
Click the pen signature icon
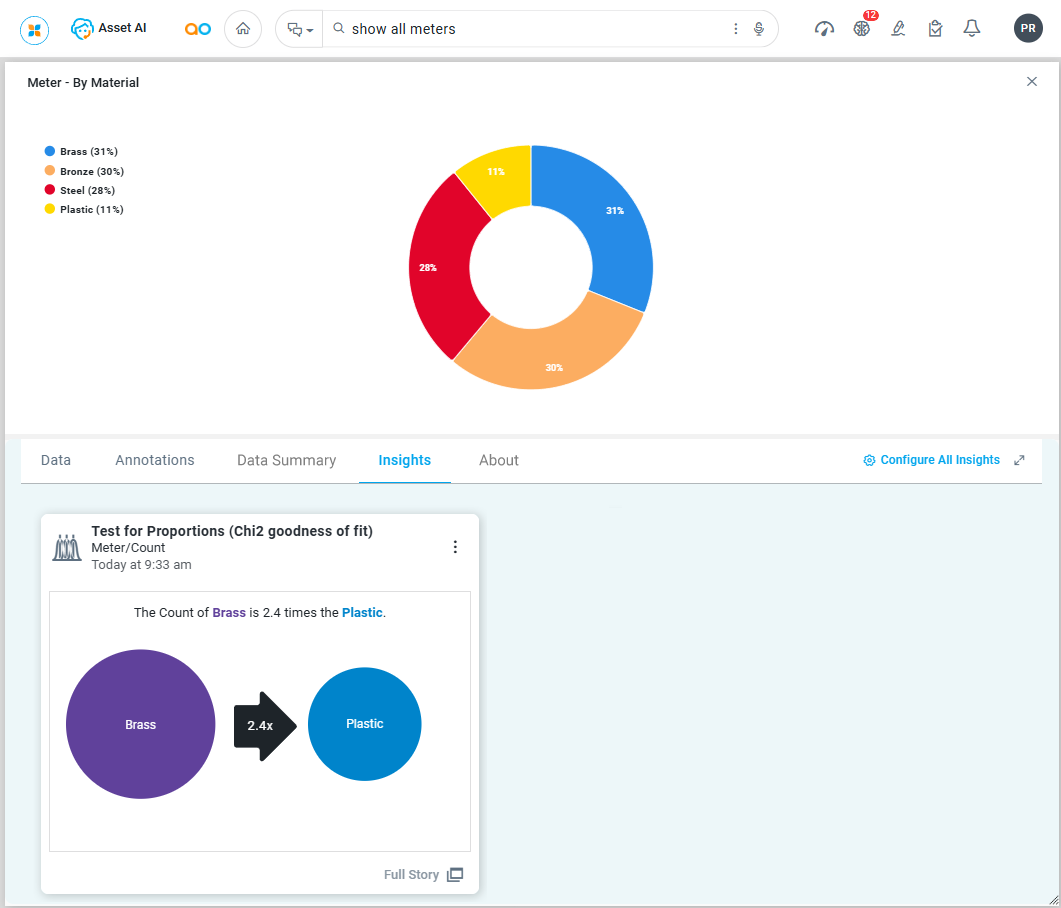pyautogui.click(x=898, y=29)
